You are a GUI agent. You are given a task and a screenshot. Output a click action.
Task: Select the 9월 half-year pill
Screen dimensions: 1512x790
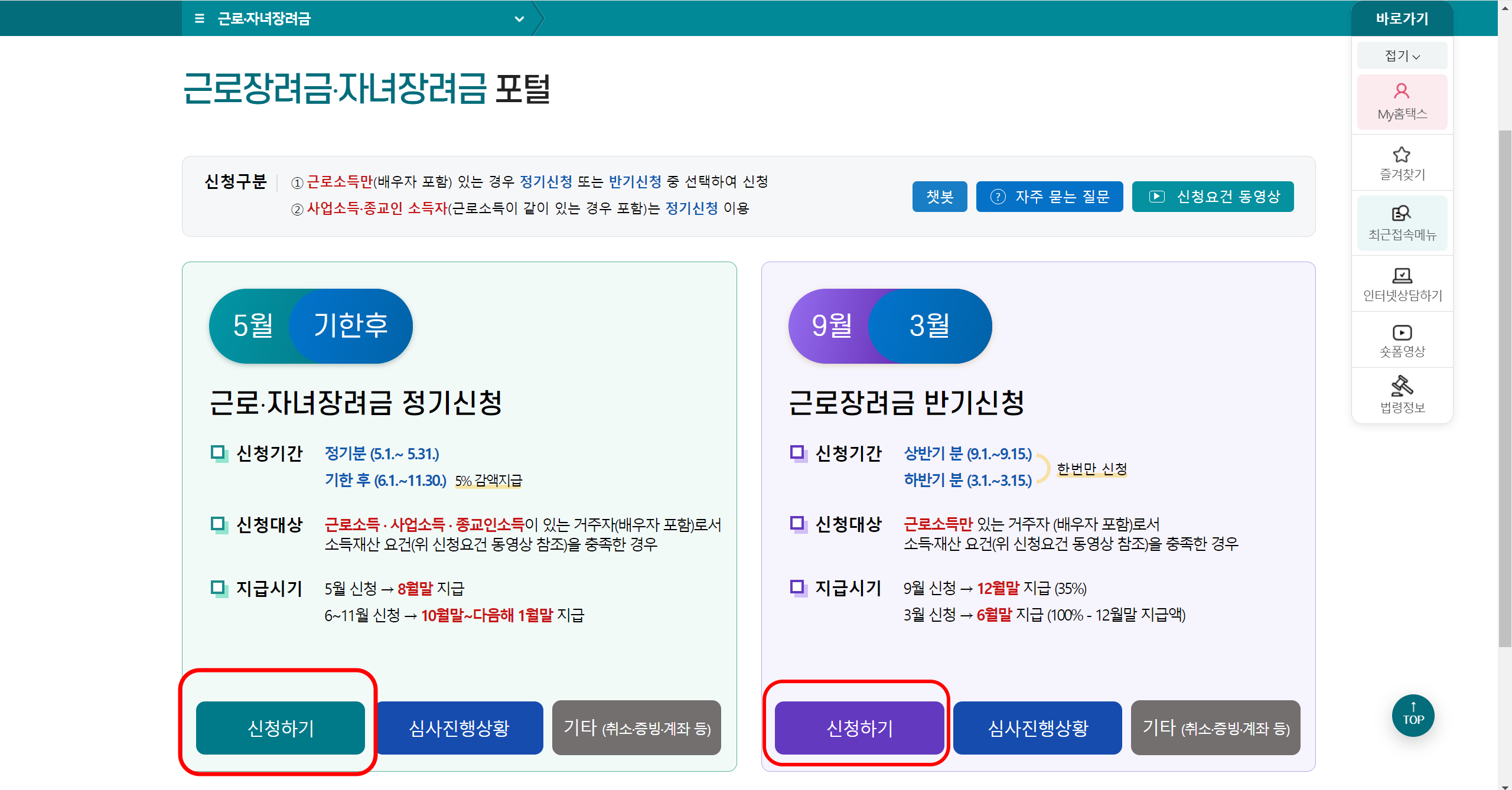pos(832,326)
